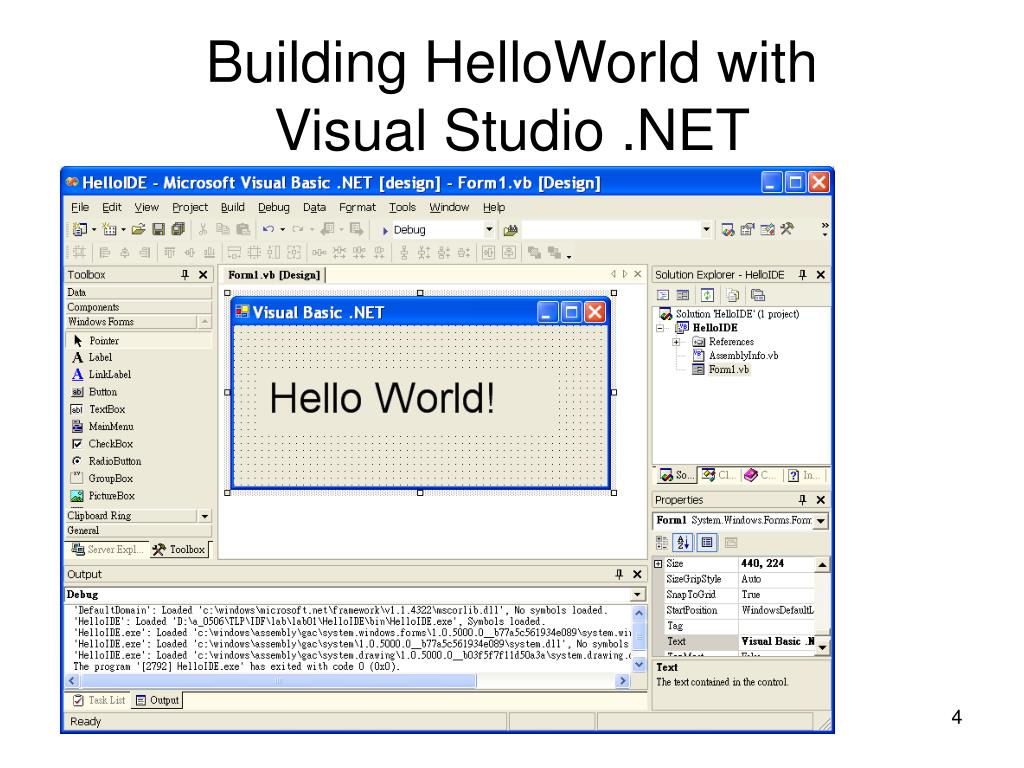
Task: Click the Add New Item toolbar icon
Action: pyautogui.click(x=110, y=229)
